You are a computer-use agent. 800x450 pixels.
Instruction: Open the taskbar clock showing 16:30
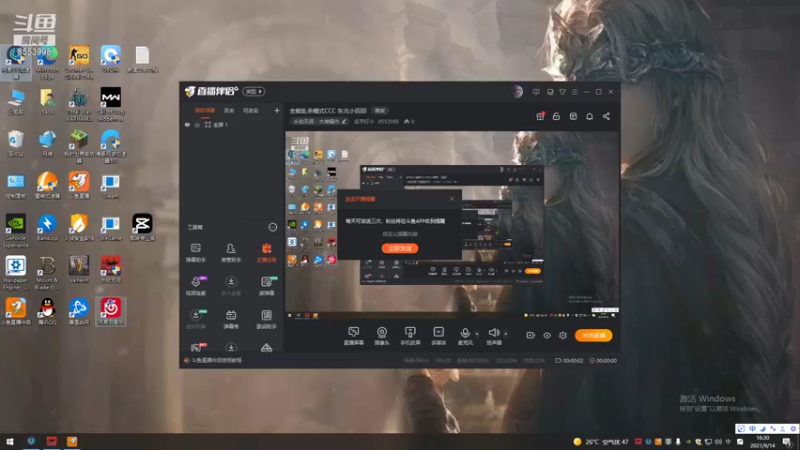(x=763, y=441)
